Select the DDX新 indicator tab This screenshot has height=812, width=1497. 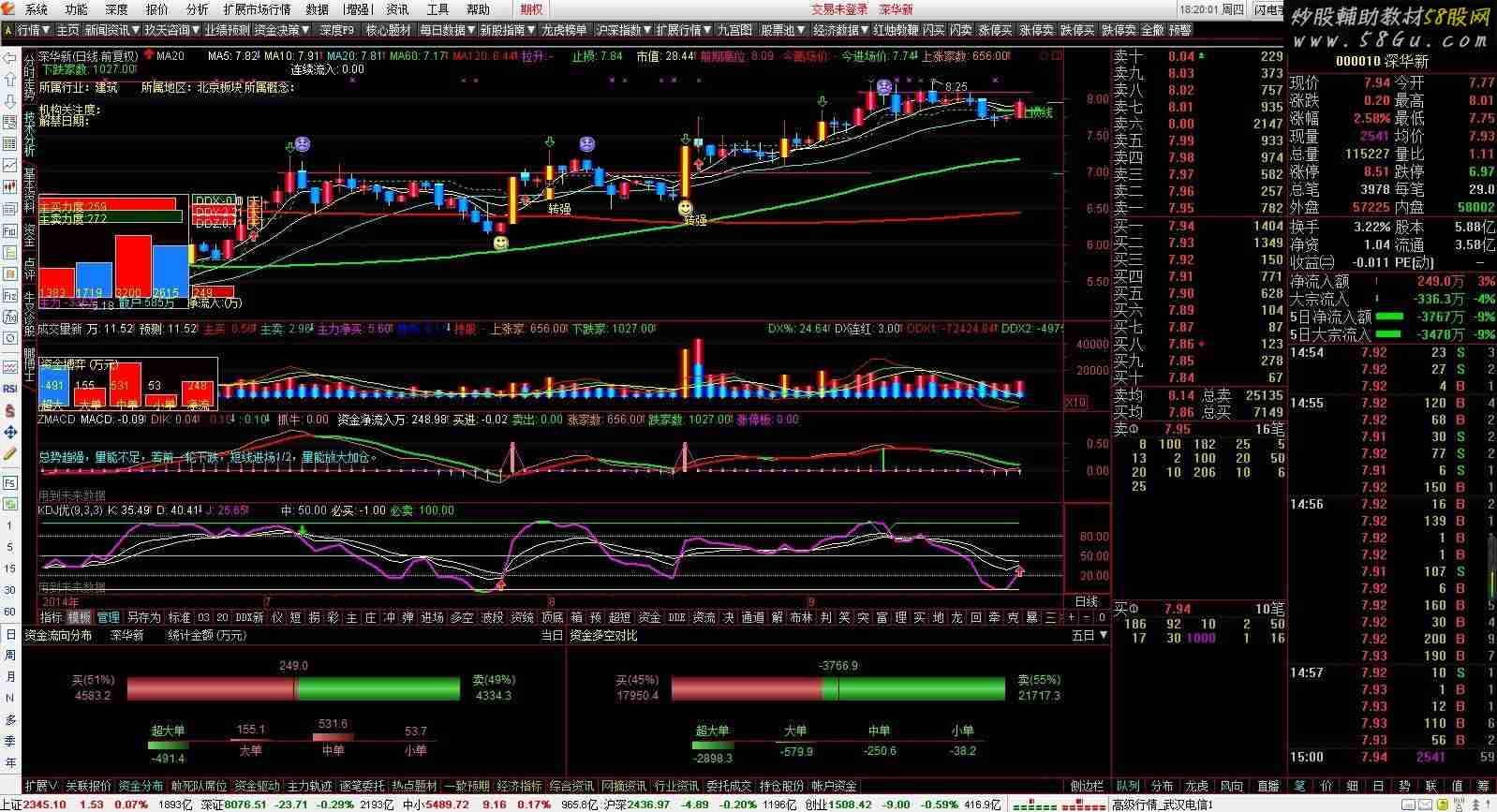(x=249, y=617)
